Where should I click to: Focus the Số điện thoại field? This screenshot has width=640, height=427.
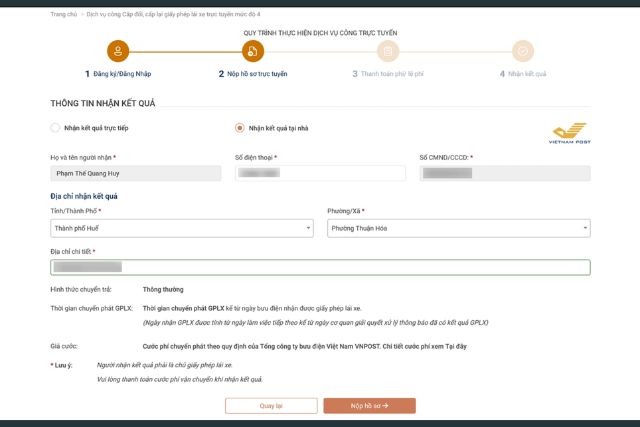point(320,173)
